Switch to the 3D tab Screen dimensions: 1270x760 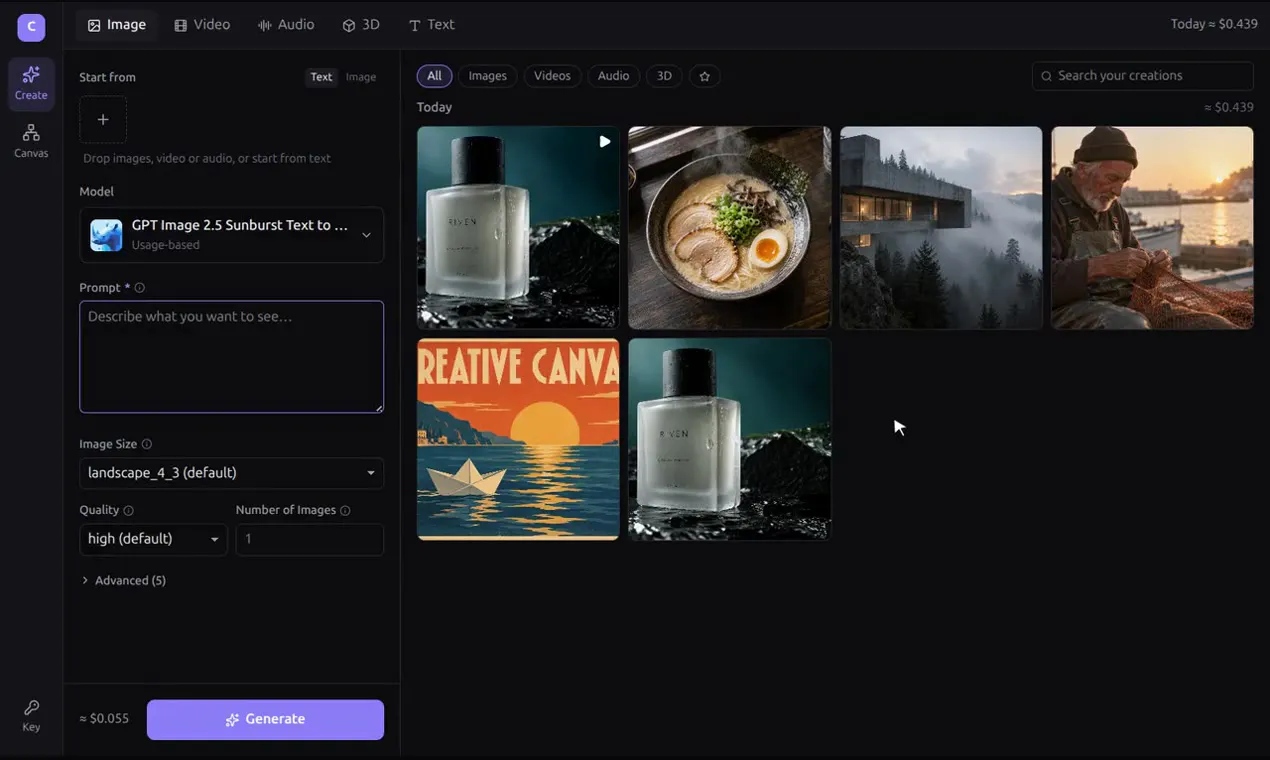[361, 25]
